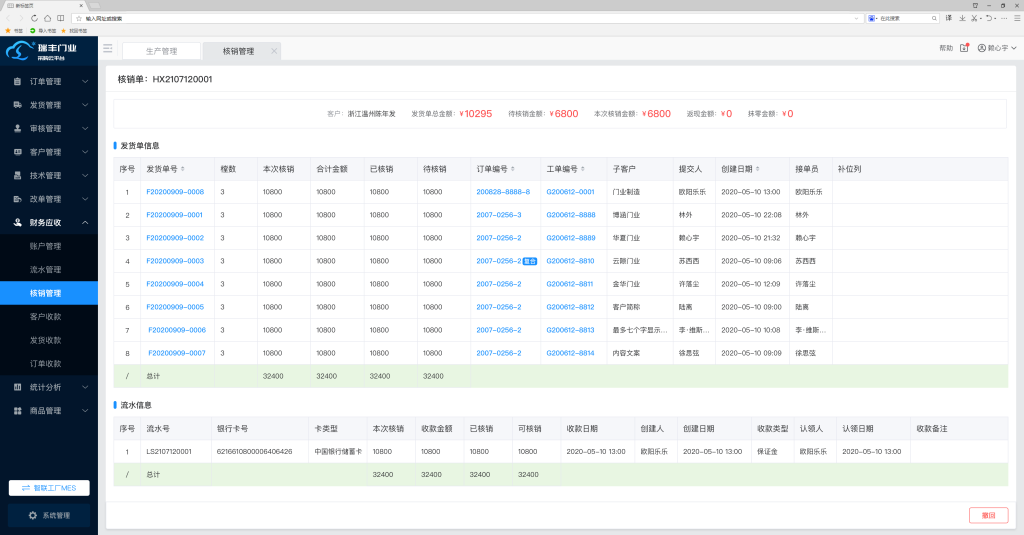Screen dimensions: 1024x535
Task: Expand the 技术管理 menu chevron
Action: (85, 176)
